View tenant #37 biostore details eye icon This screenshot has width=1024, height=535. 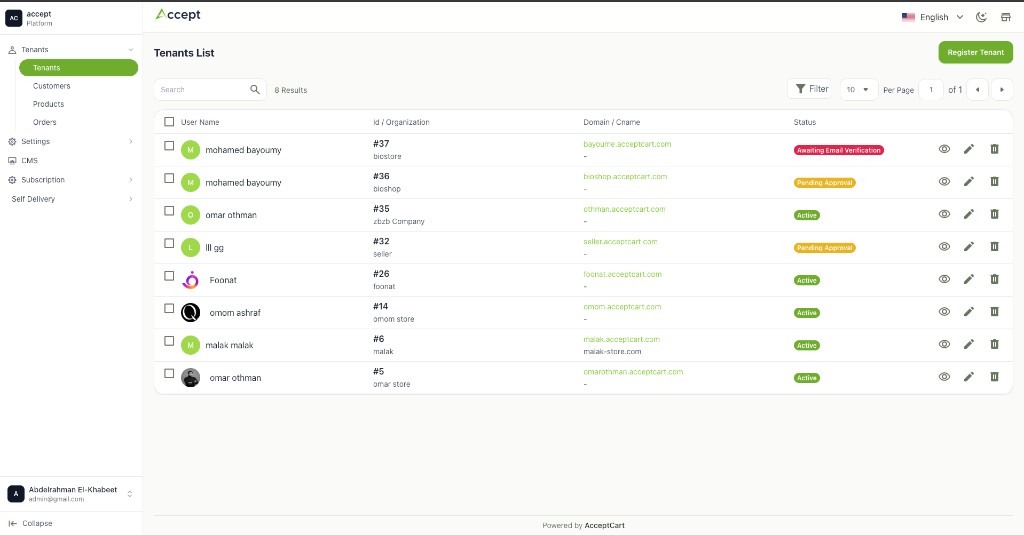tap(944, 149)
